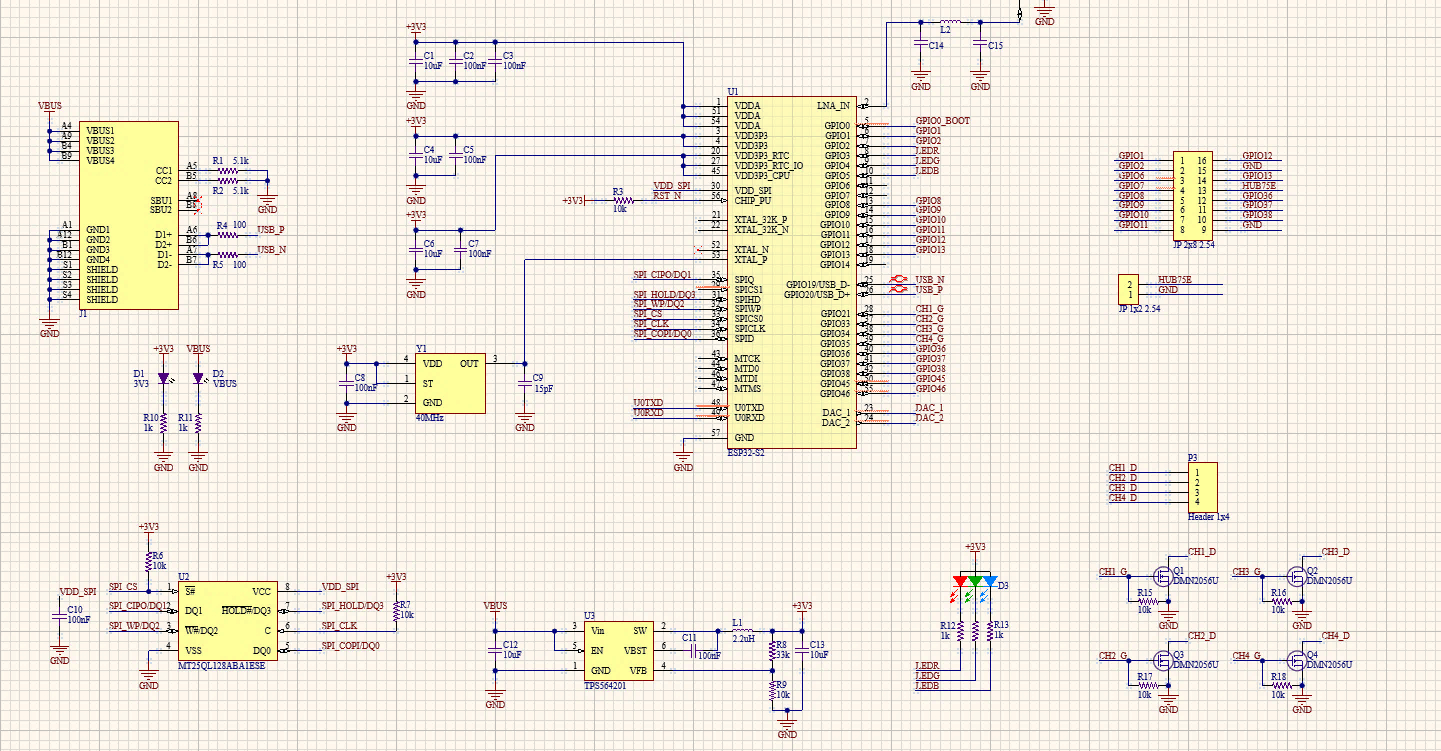1441x751 pixels.
Task: Click the USB connector J1 symbol
Action: click(128, 215)
